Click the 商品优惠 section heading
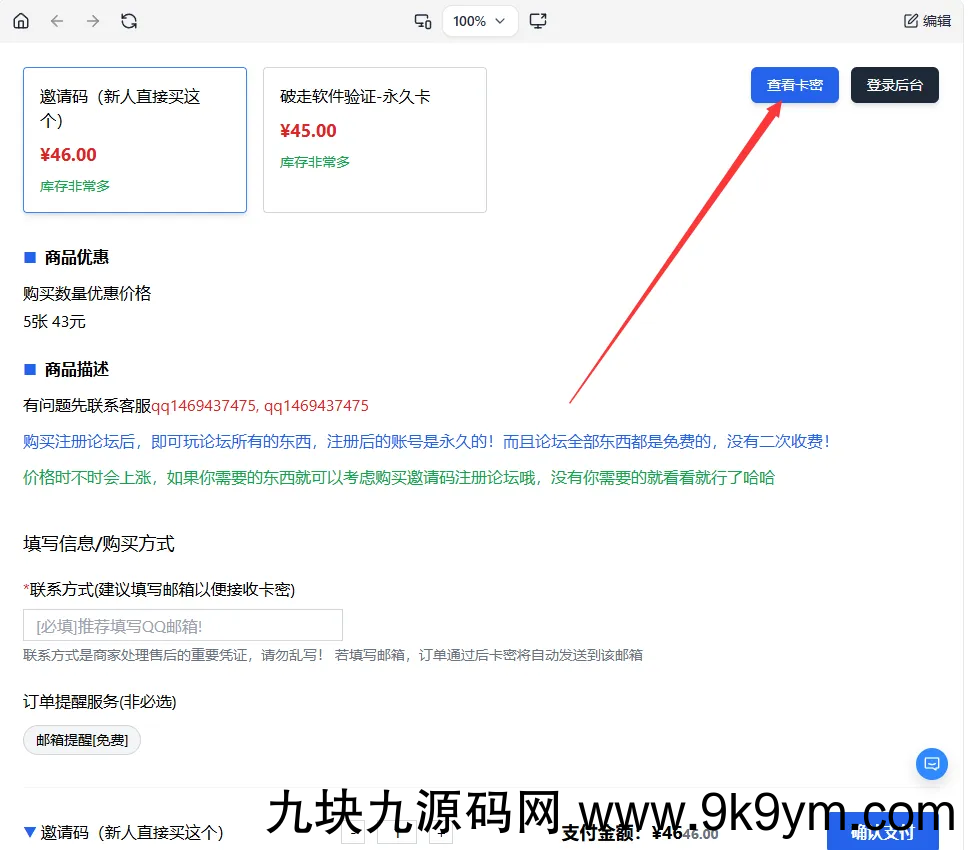 pyautogui.click(x=76, y=257)
